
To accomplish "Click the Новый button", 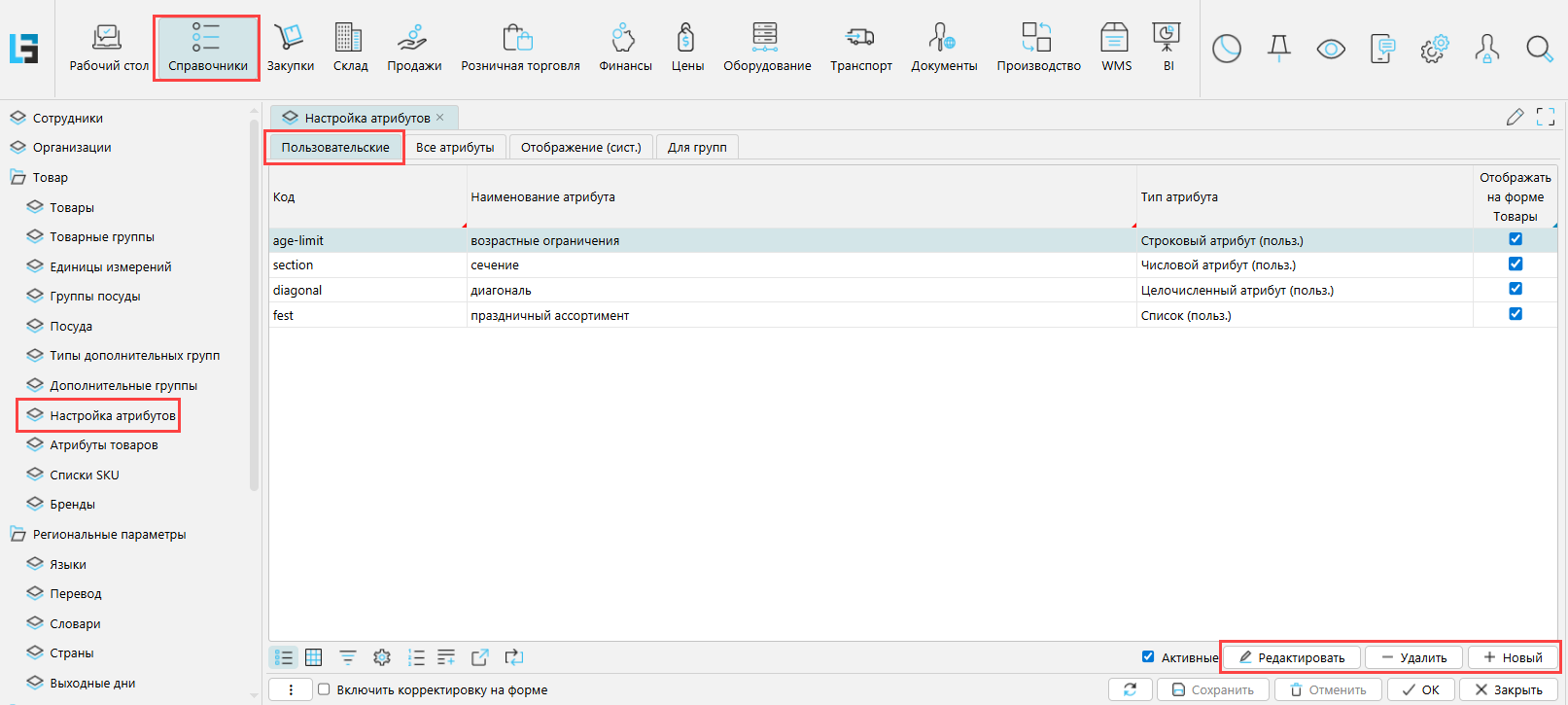I will click(1513, 658).
